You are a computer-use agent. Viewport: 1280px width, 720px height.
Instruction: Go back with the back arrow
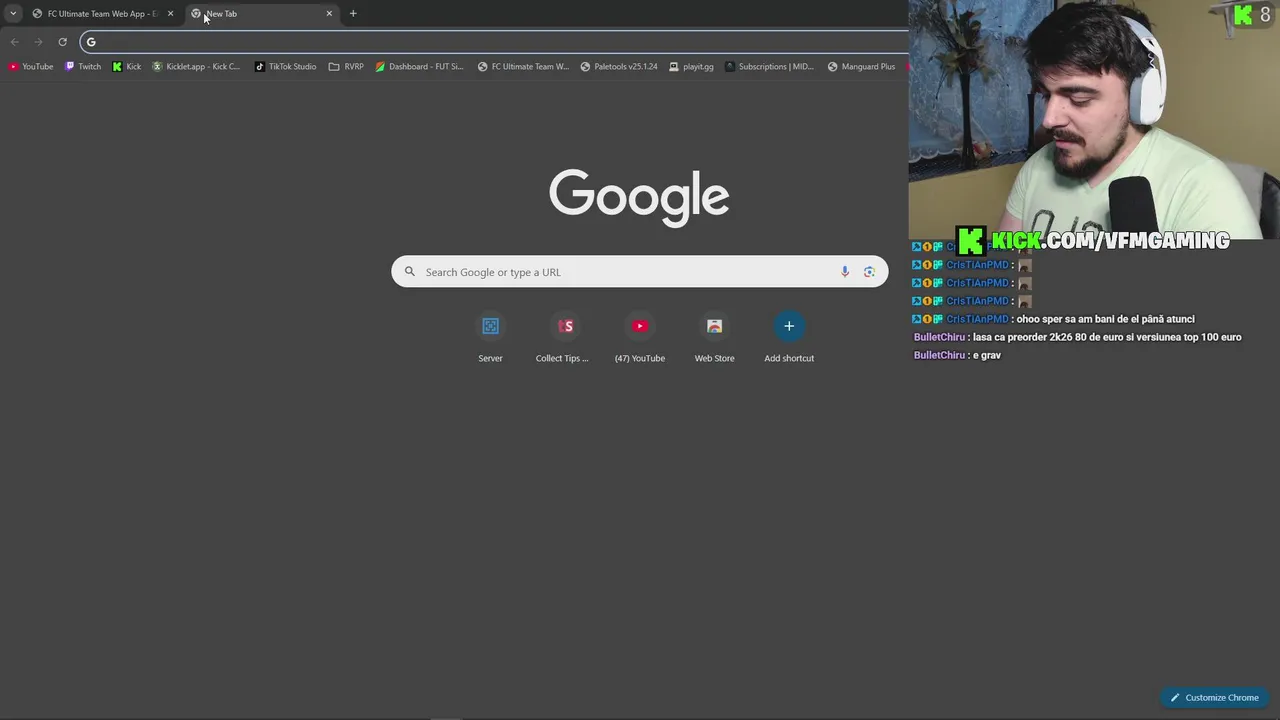tap(14, 42)
